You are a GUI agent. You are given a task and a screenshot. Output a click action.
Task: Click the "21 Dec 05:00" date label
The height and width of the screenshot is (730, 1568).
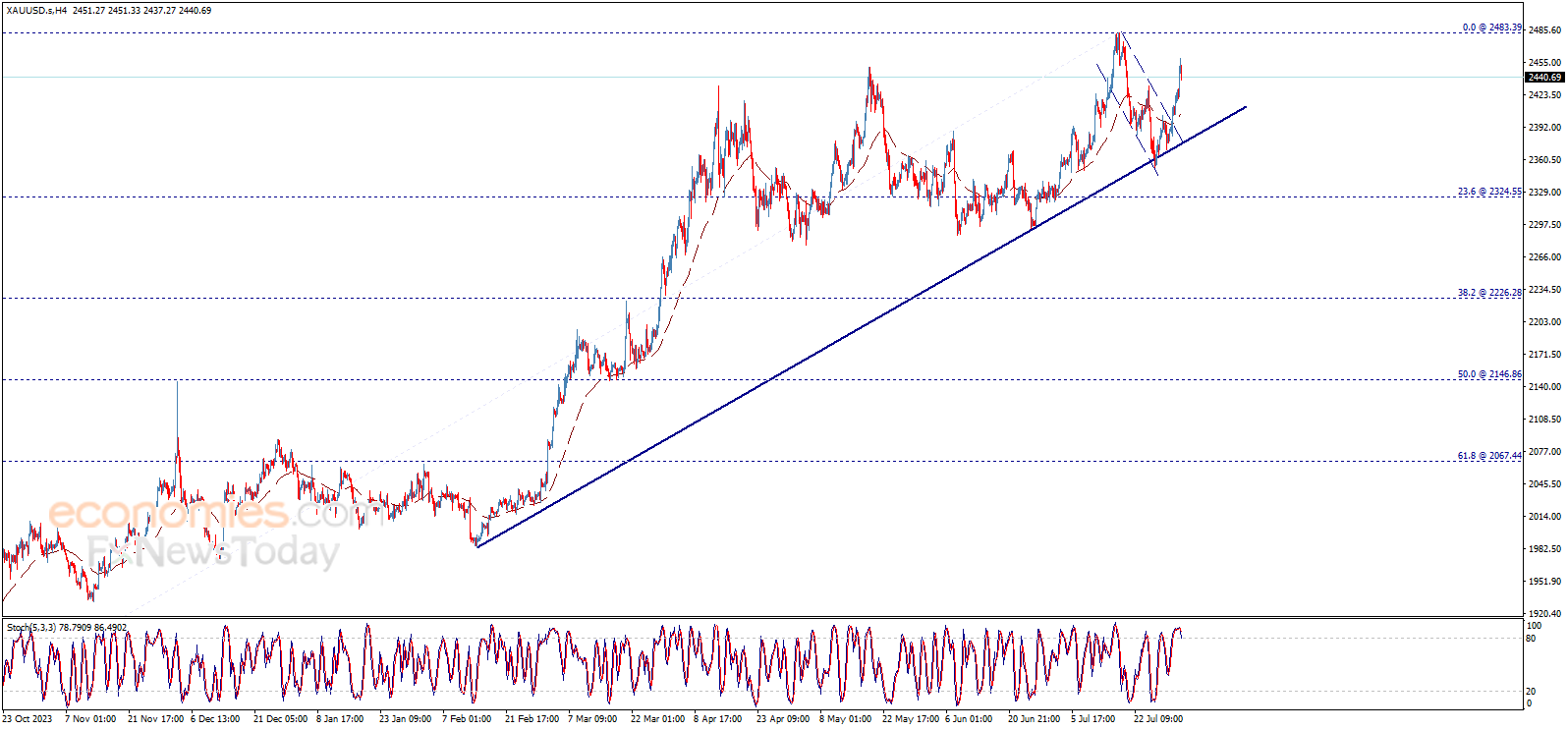pyautogui.click(x=281, y=719)
